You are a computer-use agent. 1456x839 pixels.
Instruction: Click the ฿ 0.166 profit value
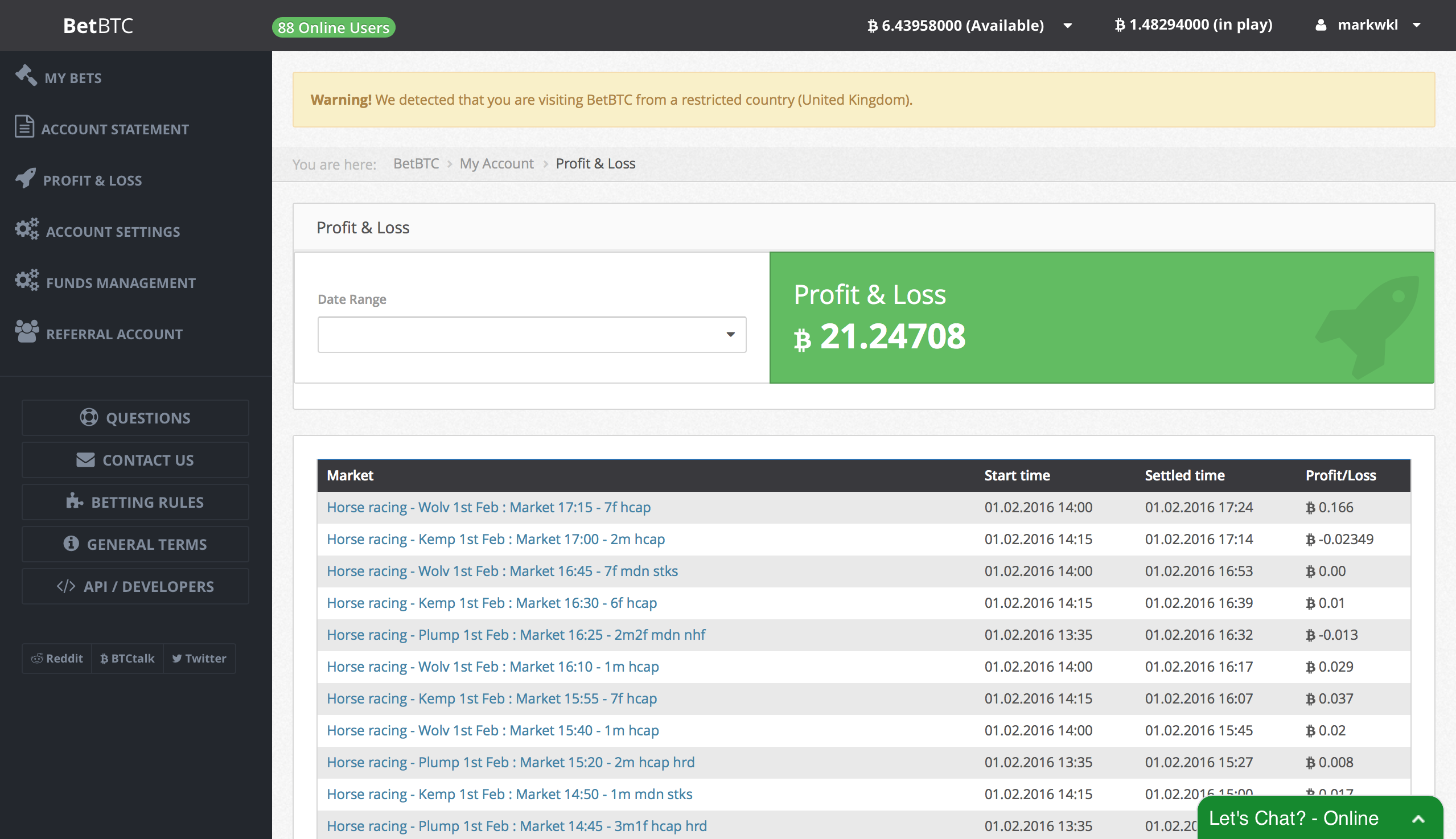tap(1329, 507)
